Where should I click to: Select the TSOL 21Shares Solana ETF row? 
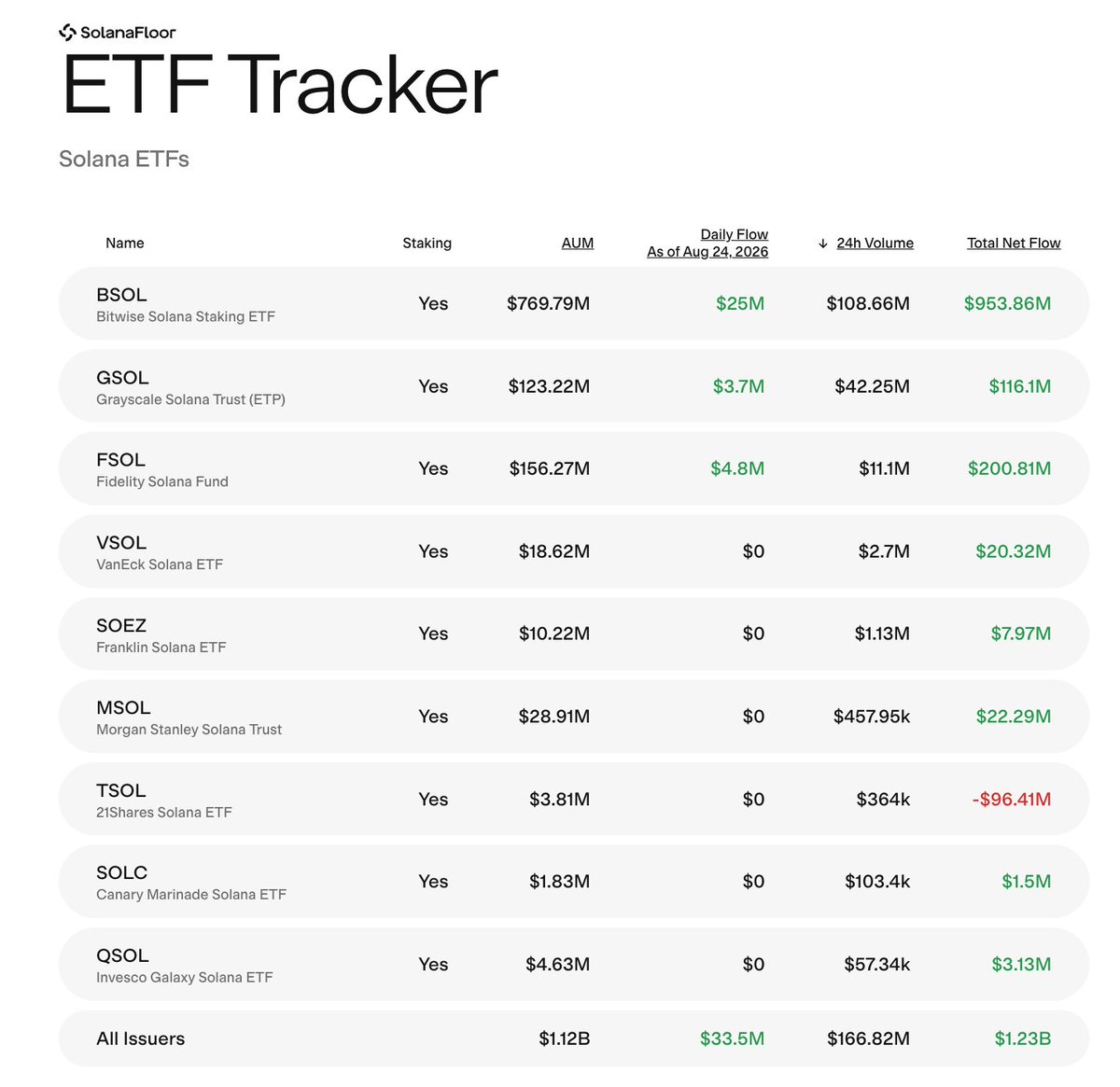(x=573, y=799)
